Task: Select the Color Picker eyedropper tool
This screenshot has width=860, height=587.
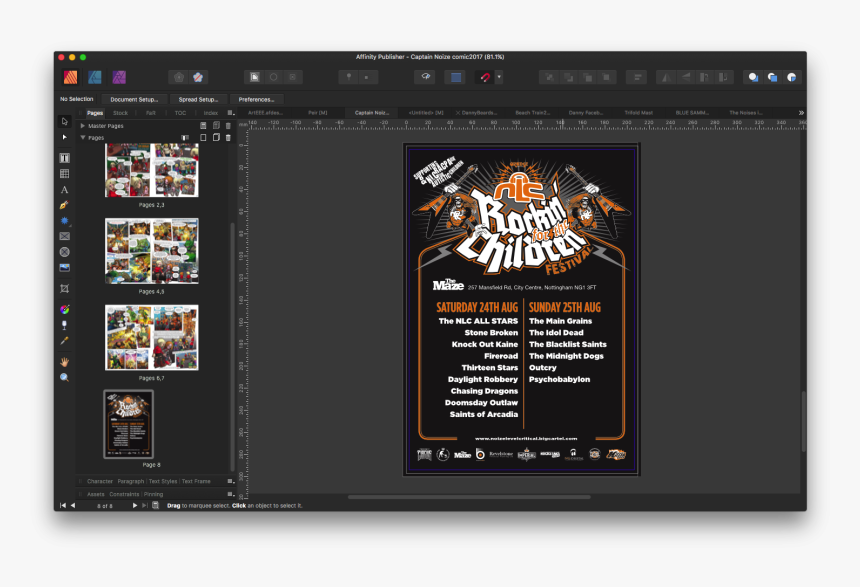Action: [64, 341]
